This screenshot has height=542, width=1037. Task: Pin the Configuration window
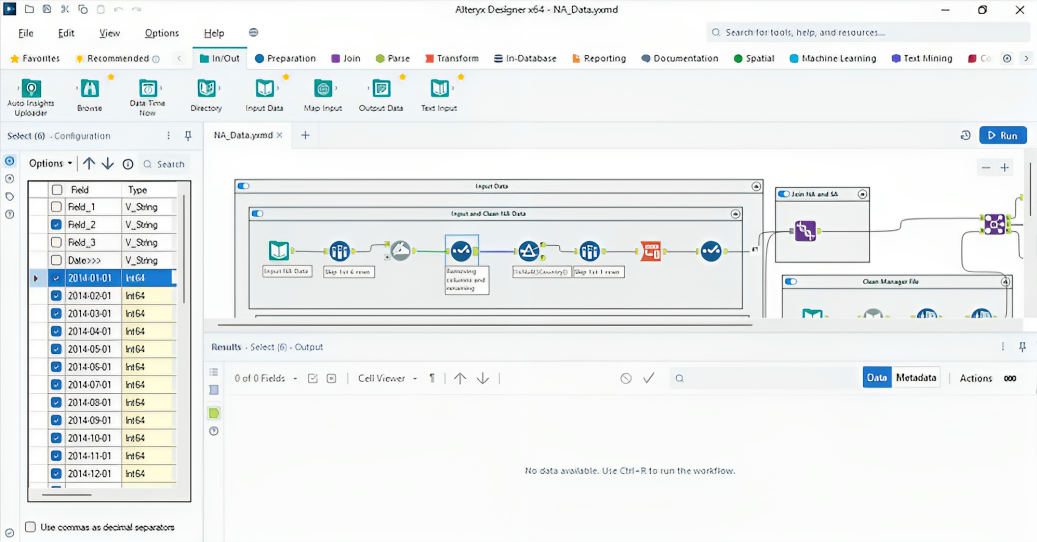(x=188, y=136)
